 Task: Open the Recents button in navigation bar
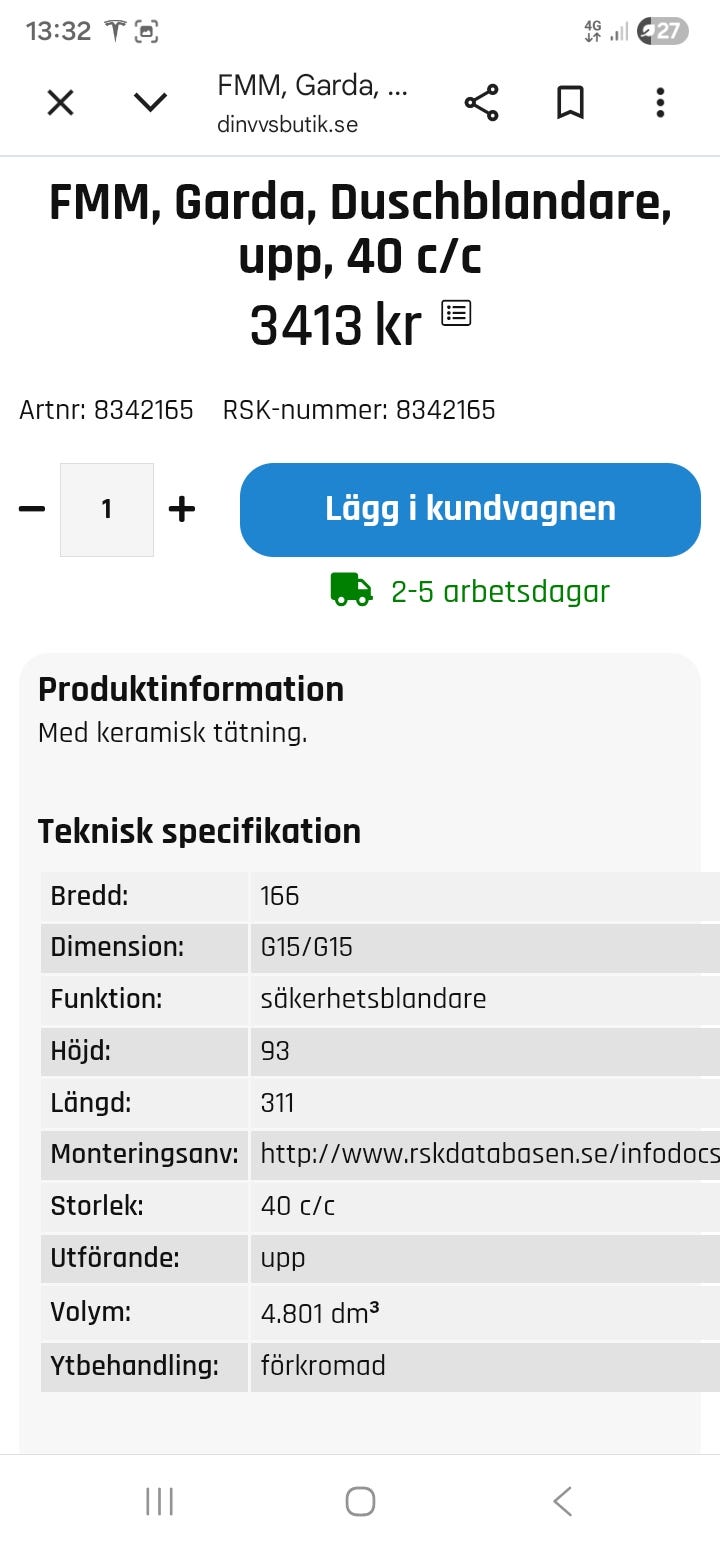pyautogui.click(x=159, y=1500)
